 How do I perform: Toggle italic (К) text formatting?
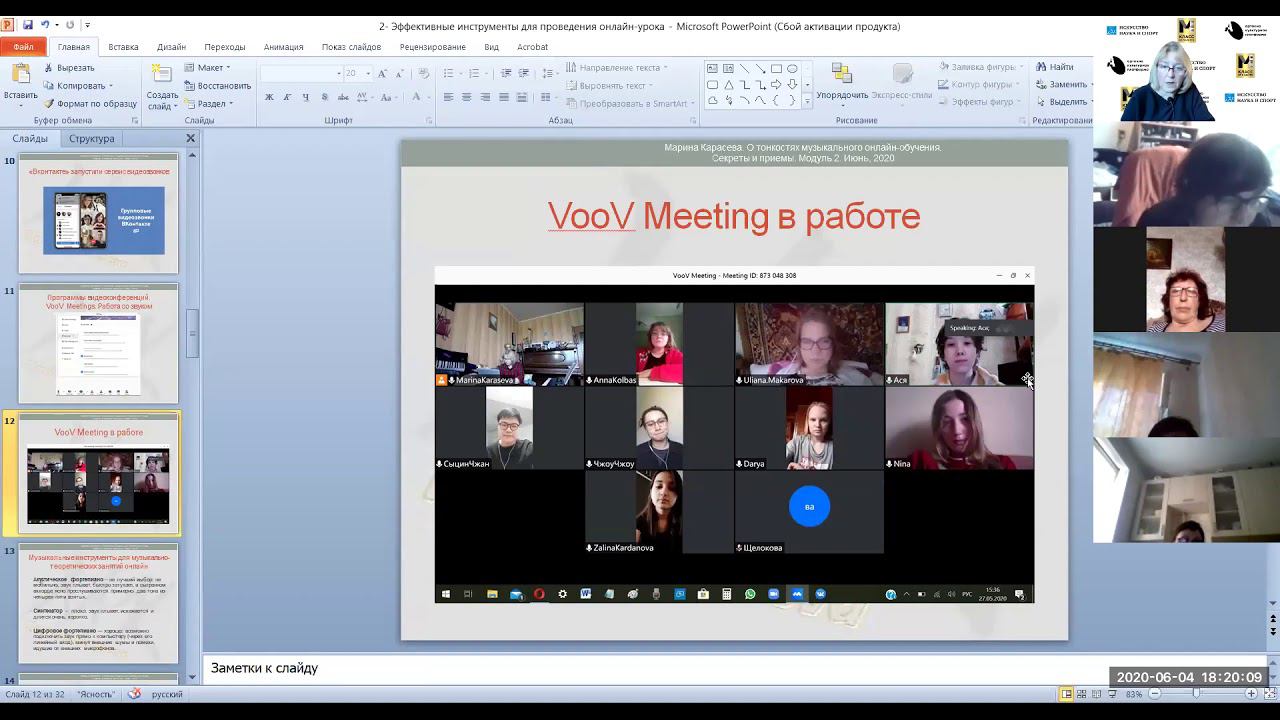pyautogui.click(x=287, y=97)
